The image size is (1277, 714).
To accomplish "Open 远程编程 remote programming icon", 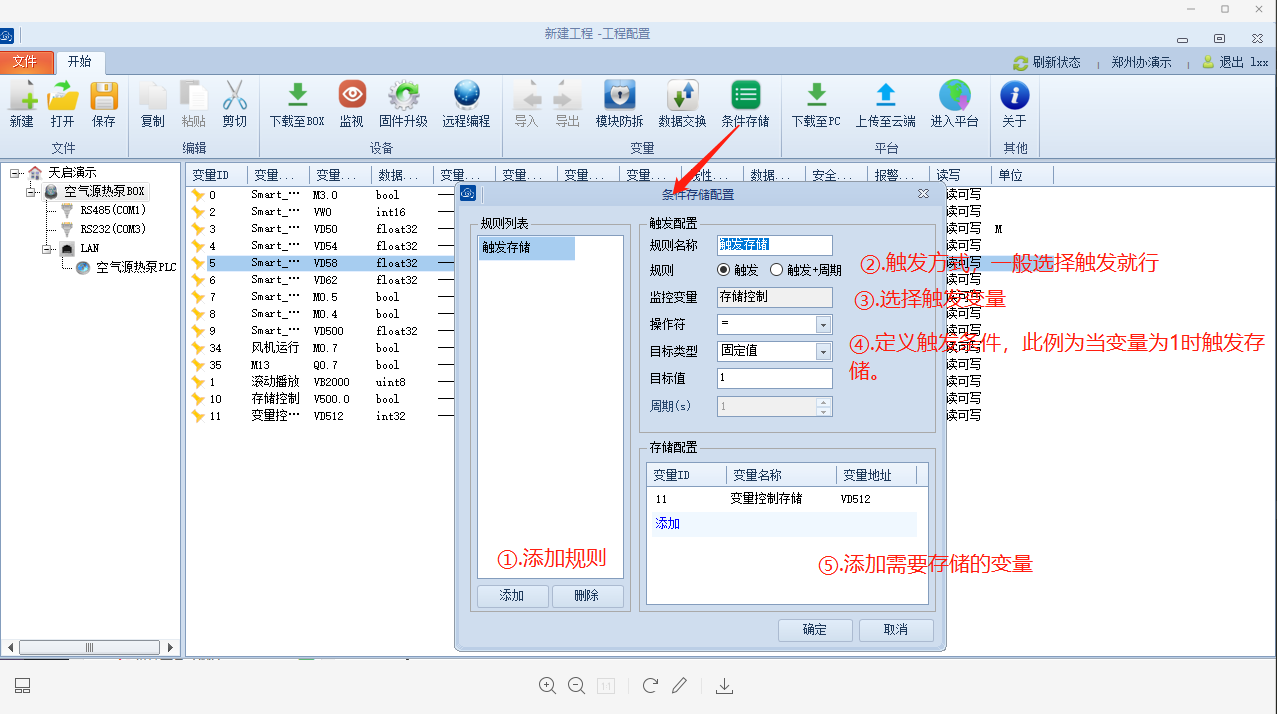I will pyautogui.click(x=467, y=96).
